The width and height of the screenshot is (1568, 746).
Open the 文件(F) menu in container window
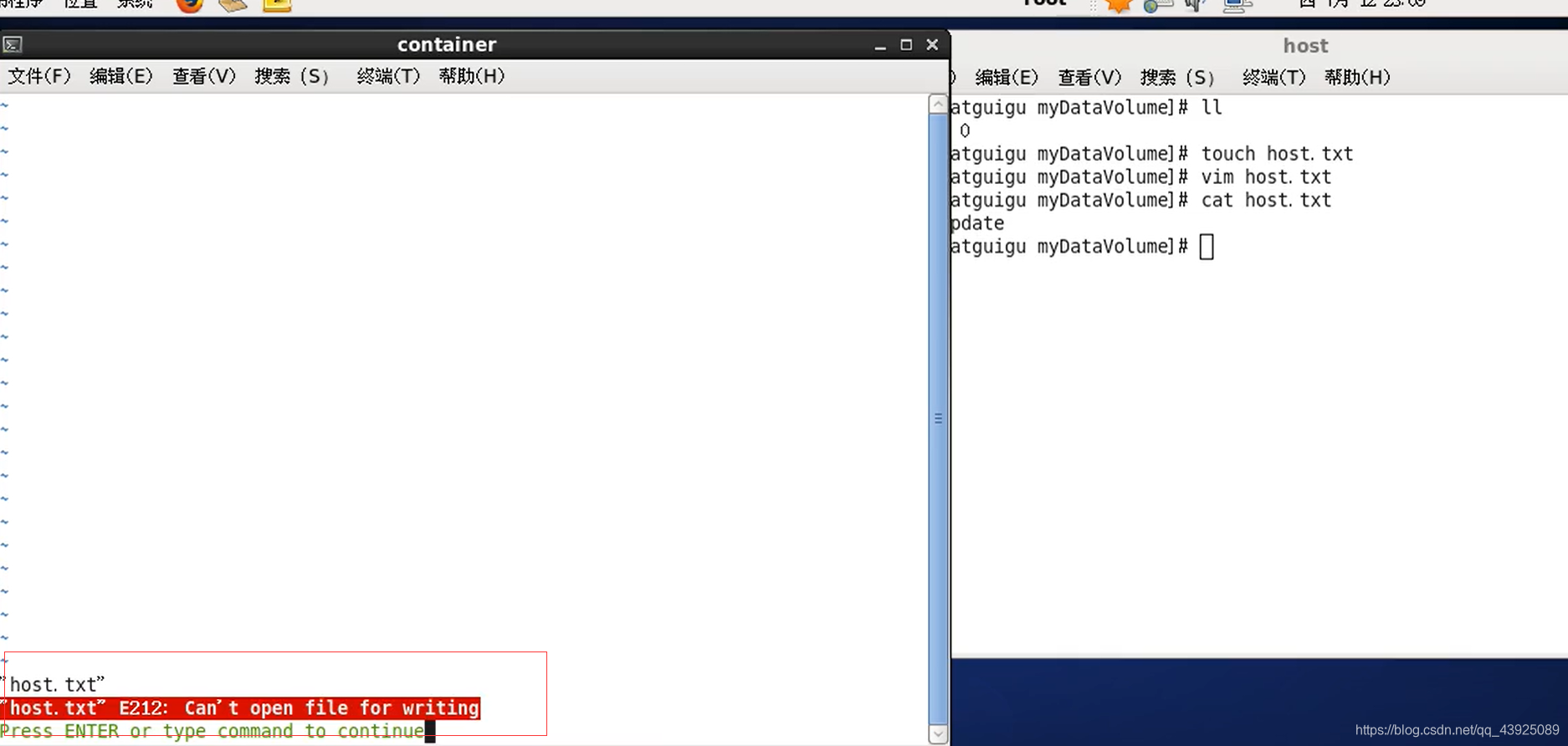pos(39,76)
